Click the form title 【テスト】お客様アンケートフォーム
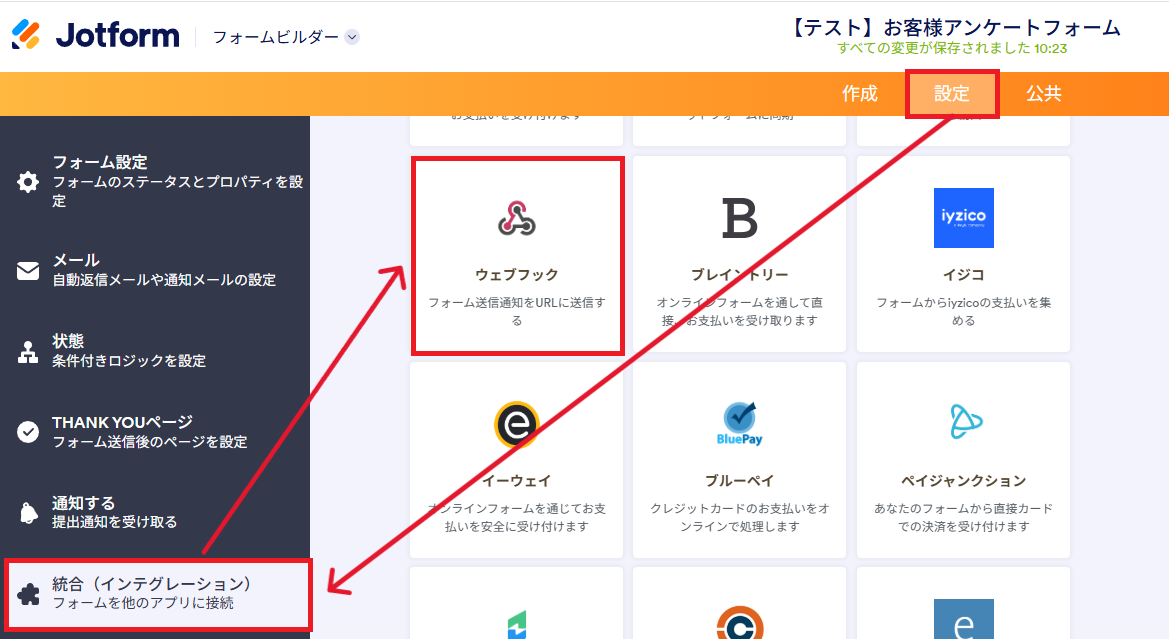Screen dimensions: 1169x639 (952, 28)
